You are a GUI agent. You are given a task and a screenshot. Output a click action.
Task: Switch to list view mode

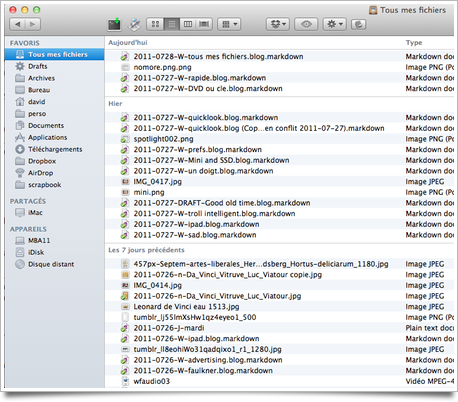172,24
